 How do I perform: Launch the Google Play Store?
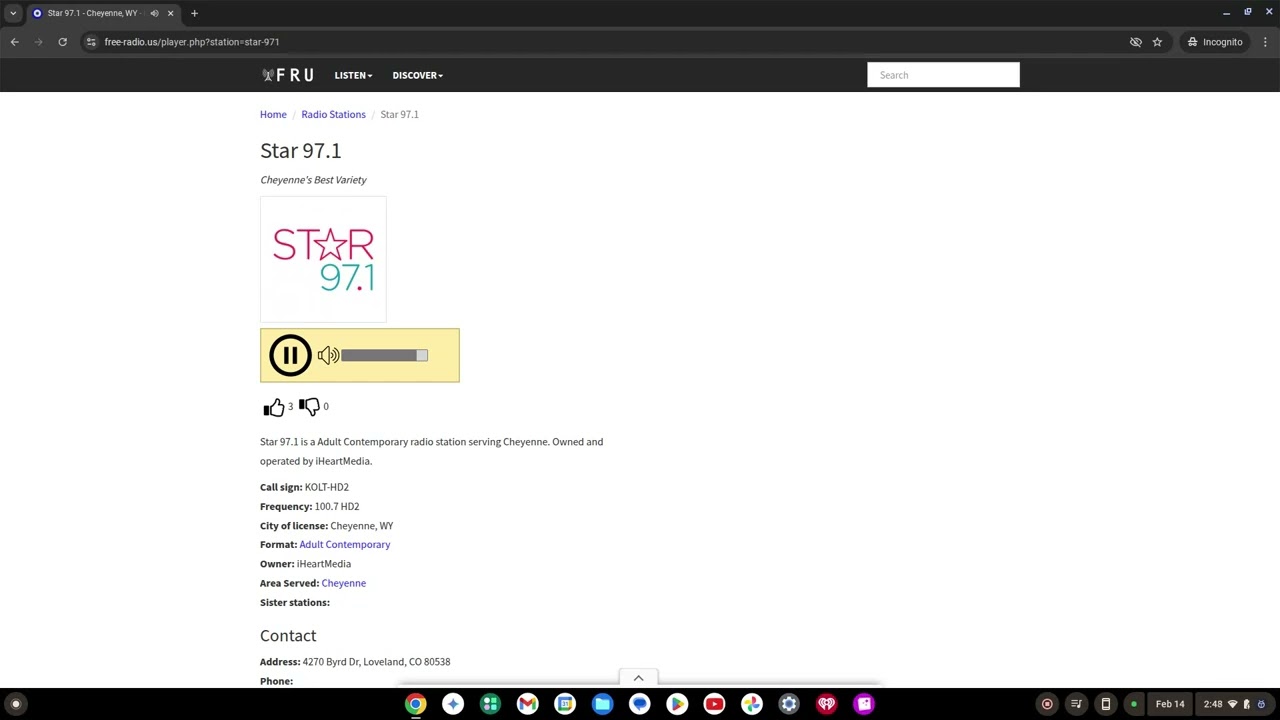(x=677, y=704)
